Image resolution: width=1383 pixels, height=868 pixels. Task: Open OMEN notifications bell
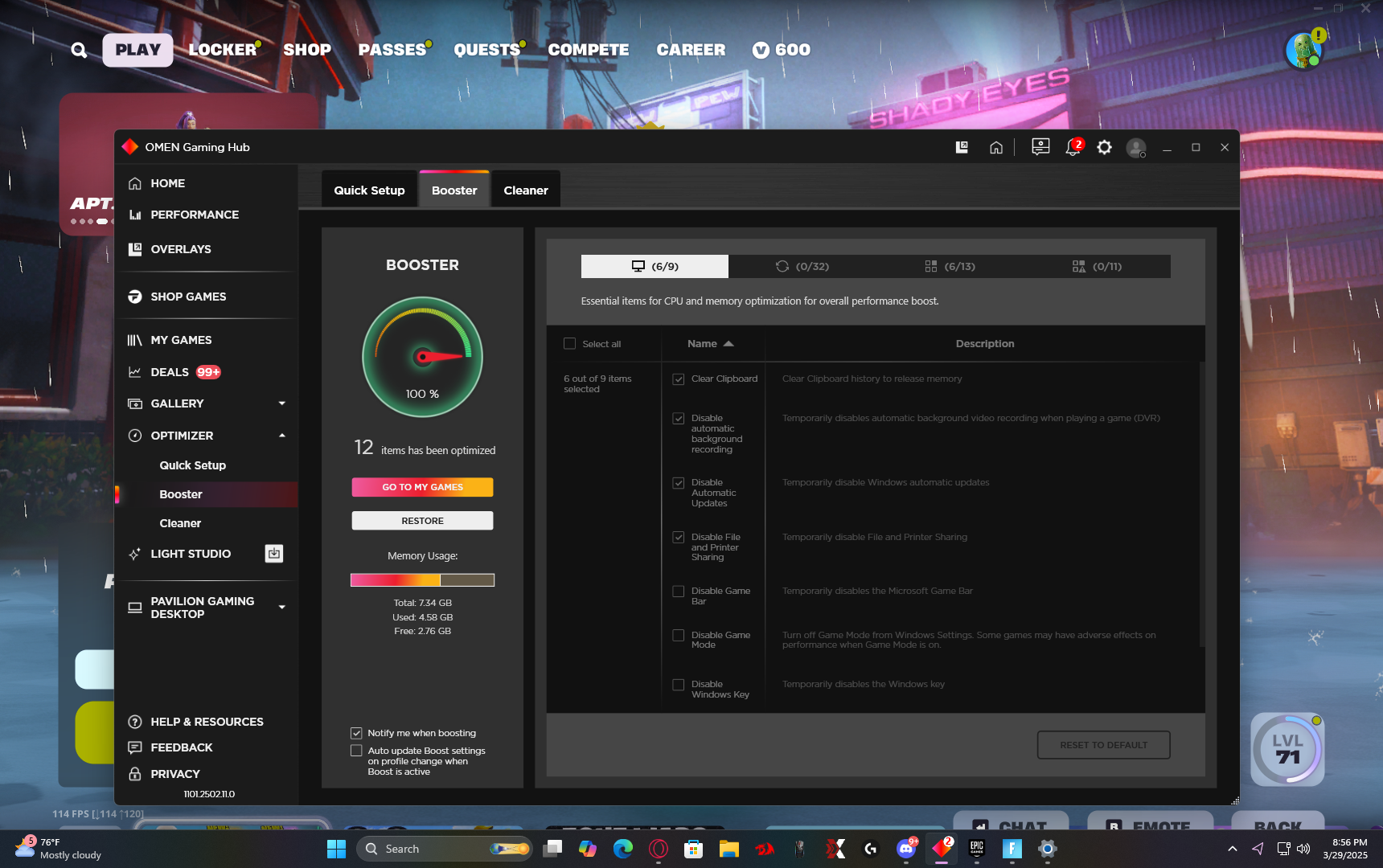[1073, 147]
